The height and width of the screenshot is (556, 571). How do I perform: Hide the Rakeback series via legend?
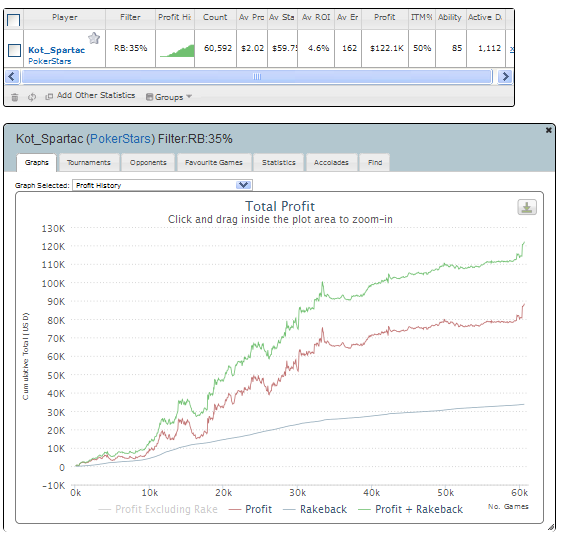pos(315,509)
